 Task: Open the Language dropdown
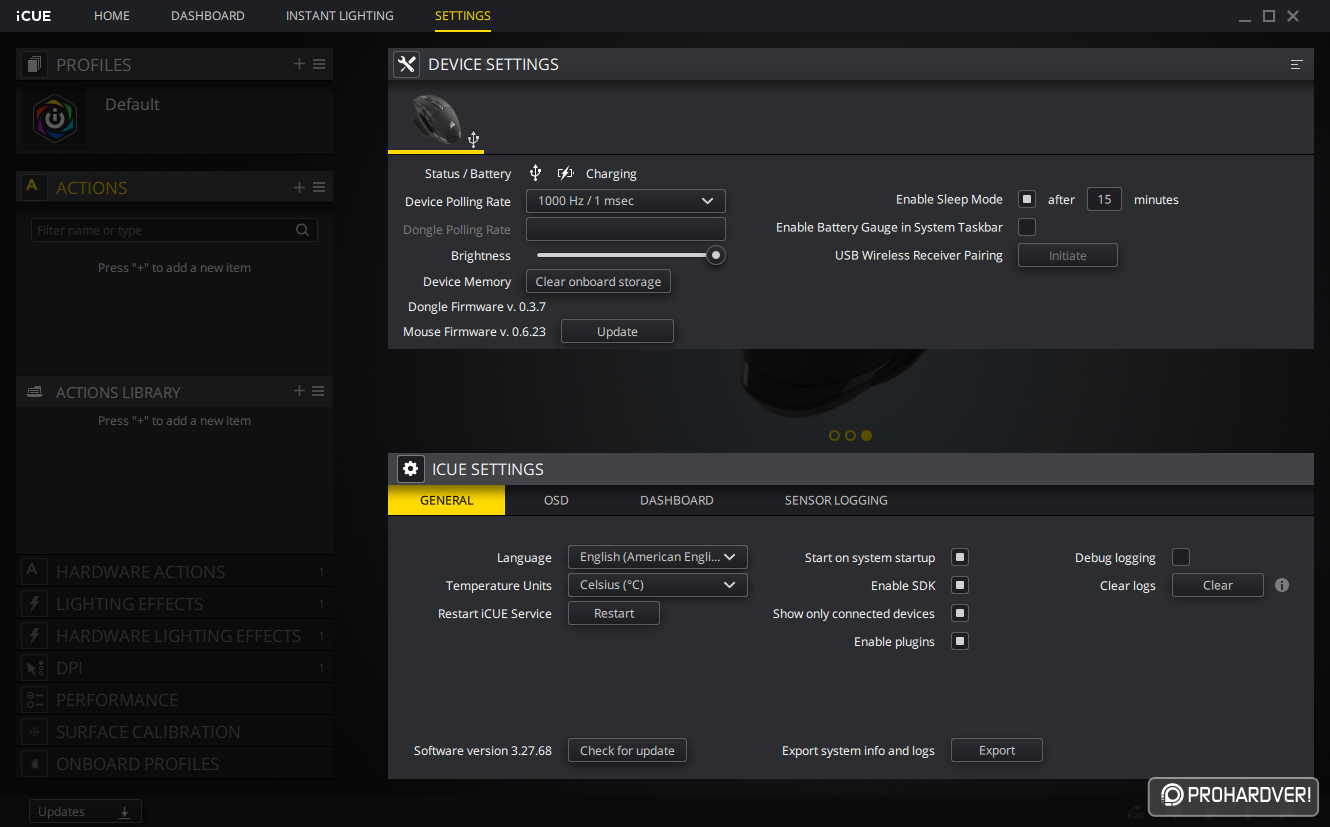[x=657, y=557]
